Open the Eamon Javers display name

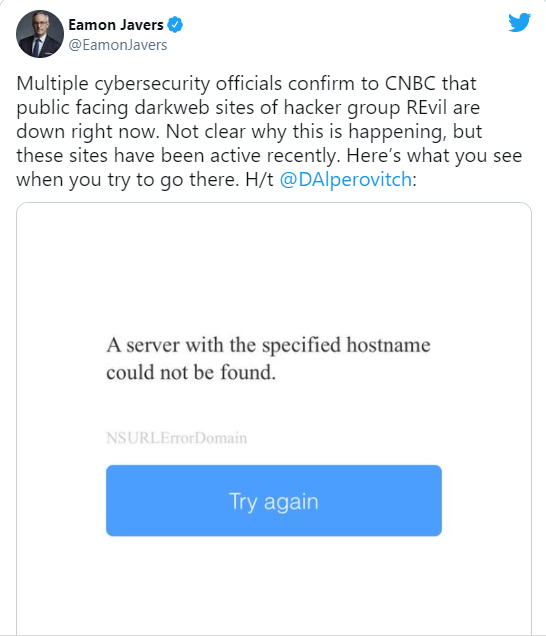116,25
